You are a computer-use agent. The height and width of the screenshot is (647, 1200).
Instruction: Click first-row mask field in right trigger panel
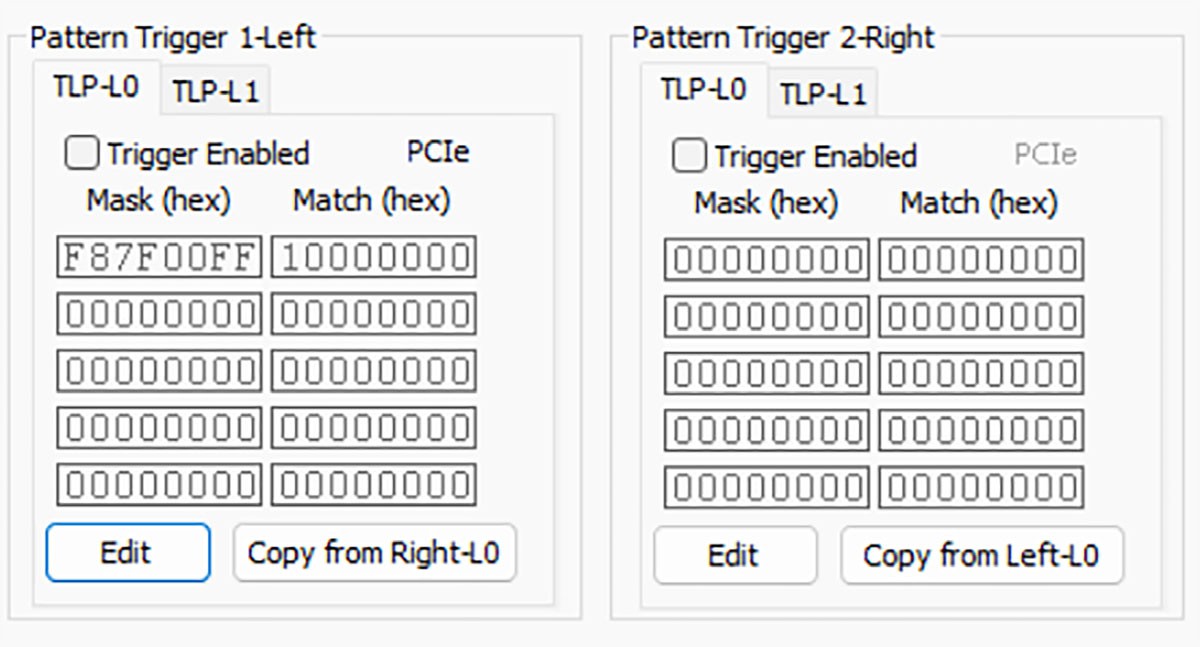(766, 259)
